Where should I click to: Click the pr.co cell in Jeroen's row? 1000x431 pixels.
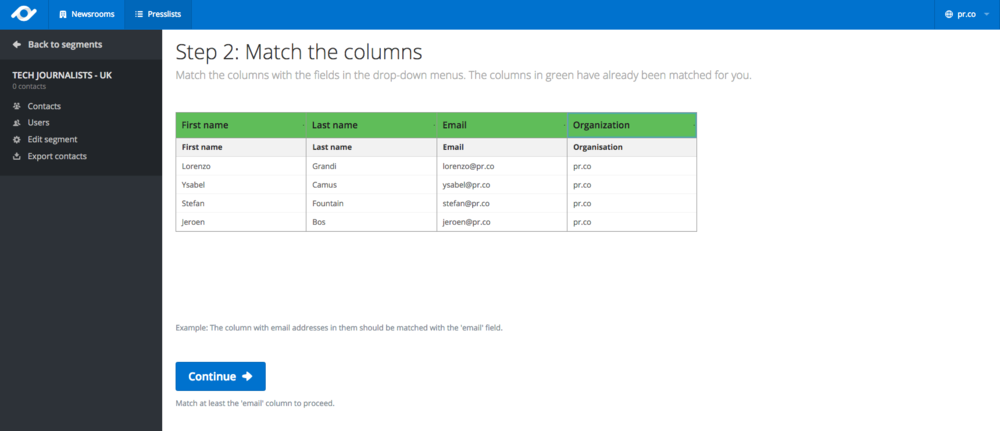click(x=632, y=222)
